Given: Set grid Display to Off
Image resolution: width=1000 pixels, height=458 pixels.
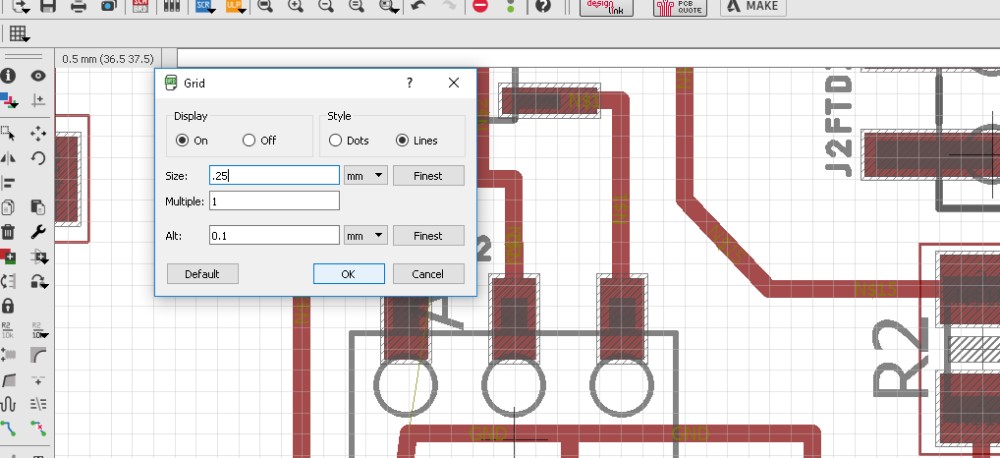Looking at the screenshot, I should 249,141.
